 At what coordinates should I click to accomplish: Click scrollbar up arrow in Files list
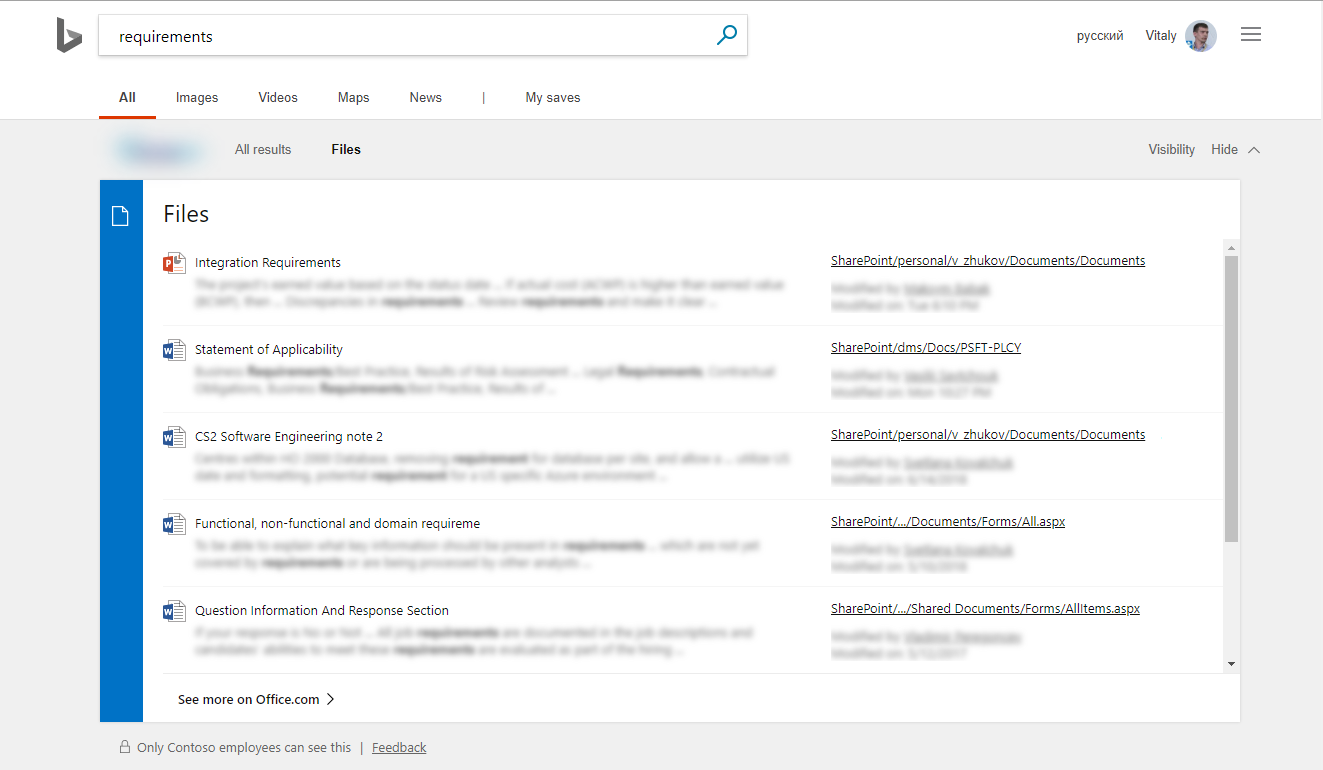click(x=1231, y=247)
